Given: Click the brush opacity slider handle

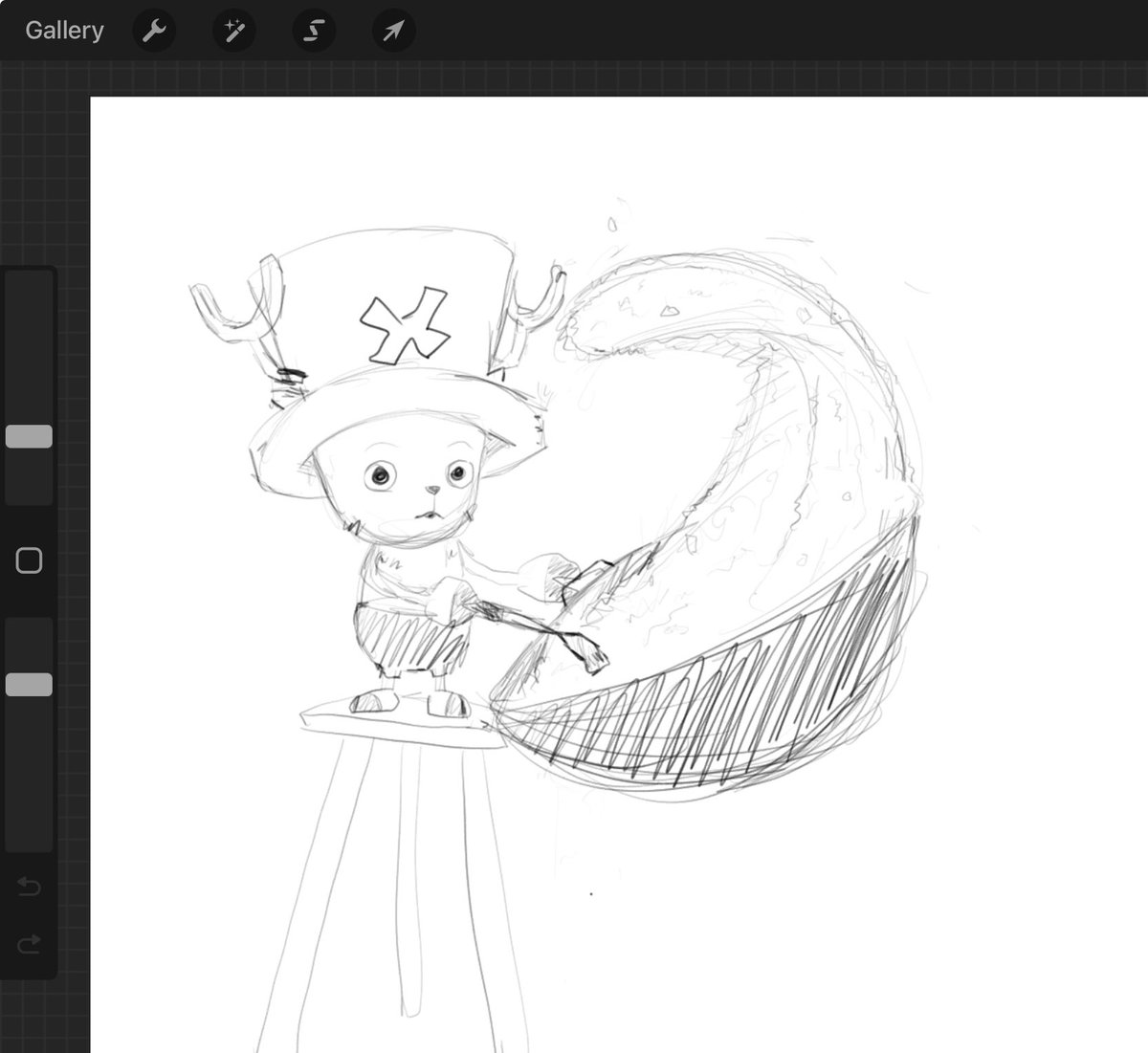Looking at the screenshot, I should [x=29, y=684].
